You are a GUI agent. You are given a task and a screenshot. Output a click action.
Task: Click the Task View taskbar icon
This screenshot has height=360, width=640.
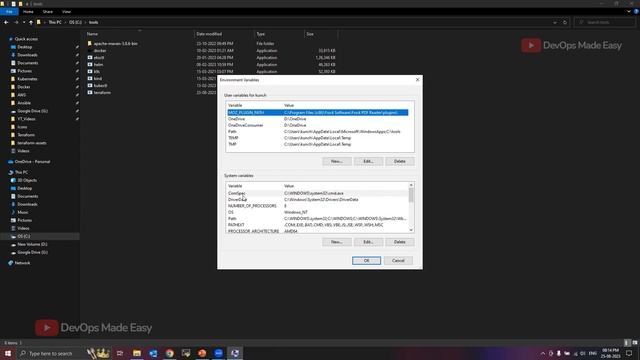[120, 353]
